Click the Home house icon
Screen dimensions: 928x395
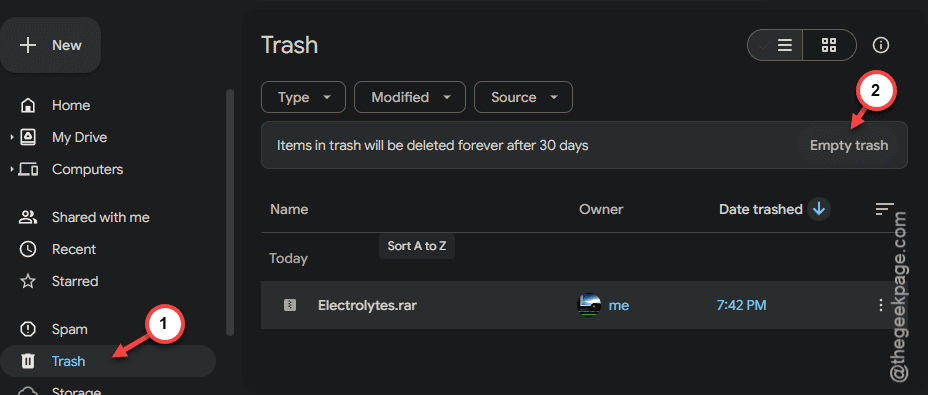click(x=28, y=105)
